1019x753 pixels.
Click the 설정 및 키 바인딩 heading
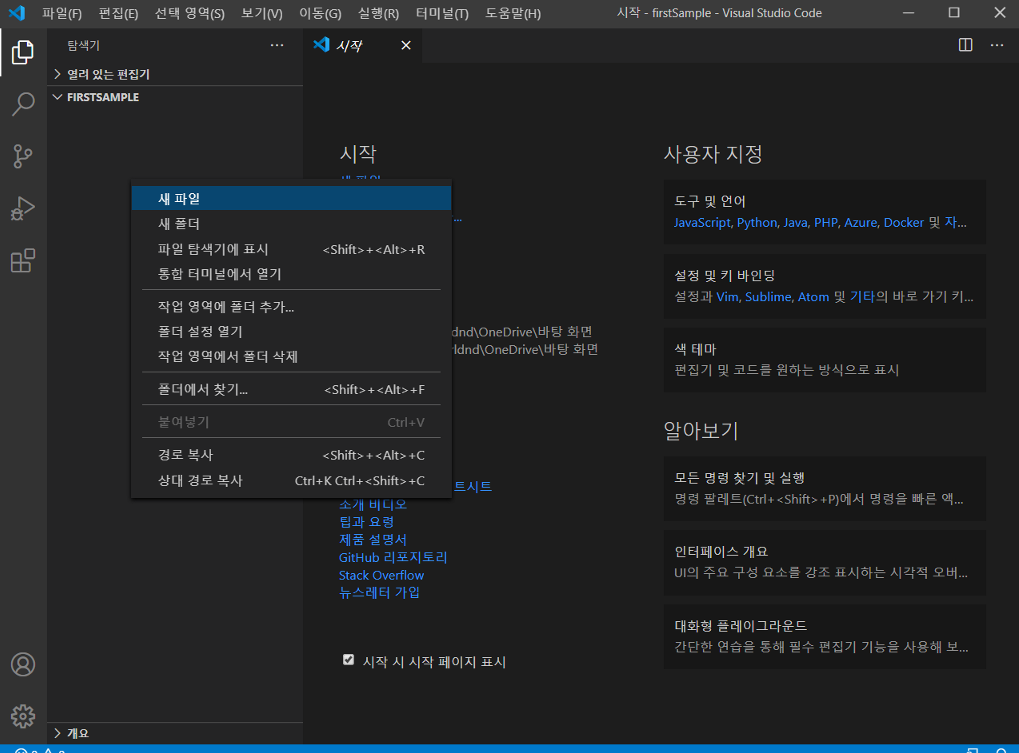(725, 275)
